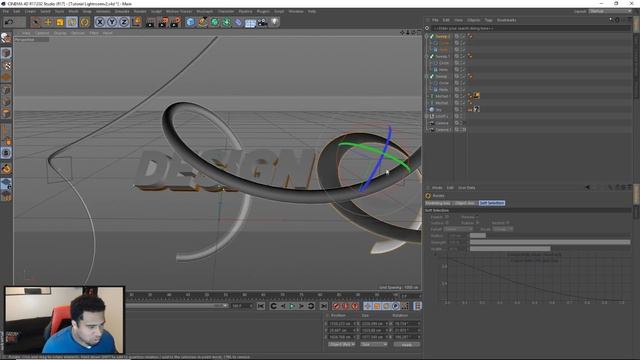Click Record Active Objects keyframe button
The image size is (640, 360).
coord(336,306)
